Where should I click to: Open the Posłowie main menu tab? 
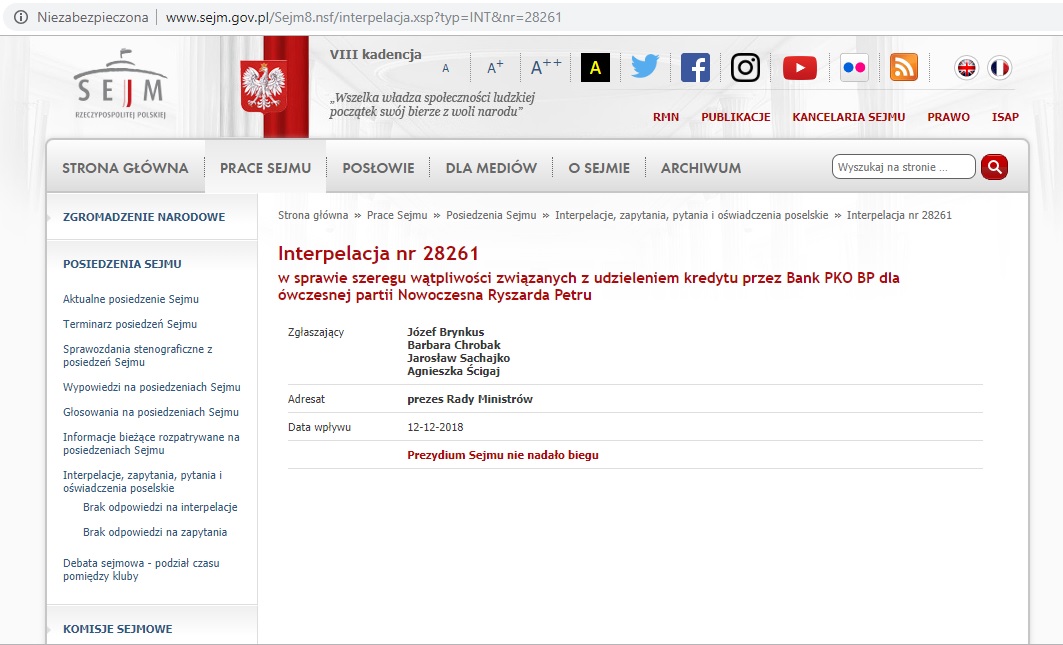coord(378,168)
